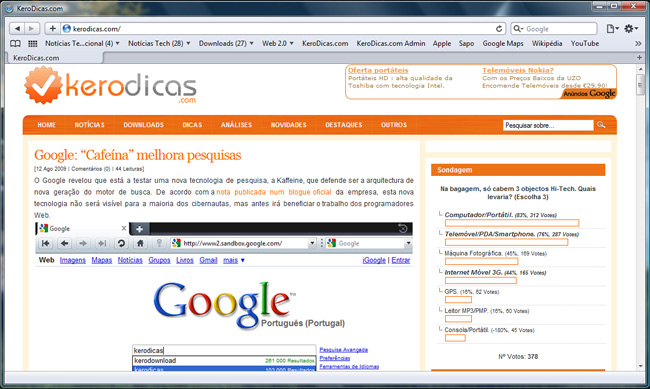Viewport: 650px width, 389px height.
Task: Focus the 'Pesquisar sobre...' site search field
Action: point(548,125)
